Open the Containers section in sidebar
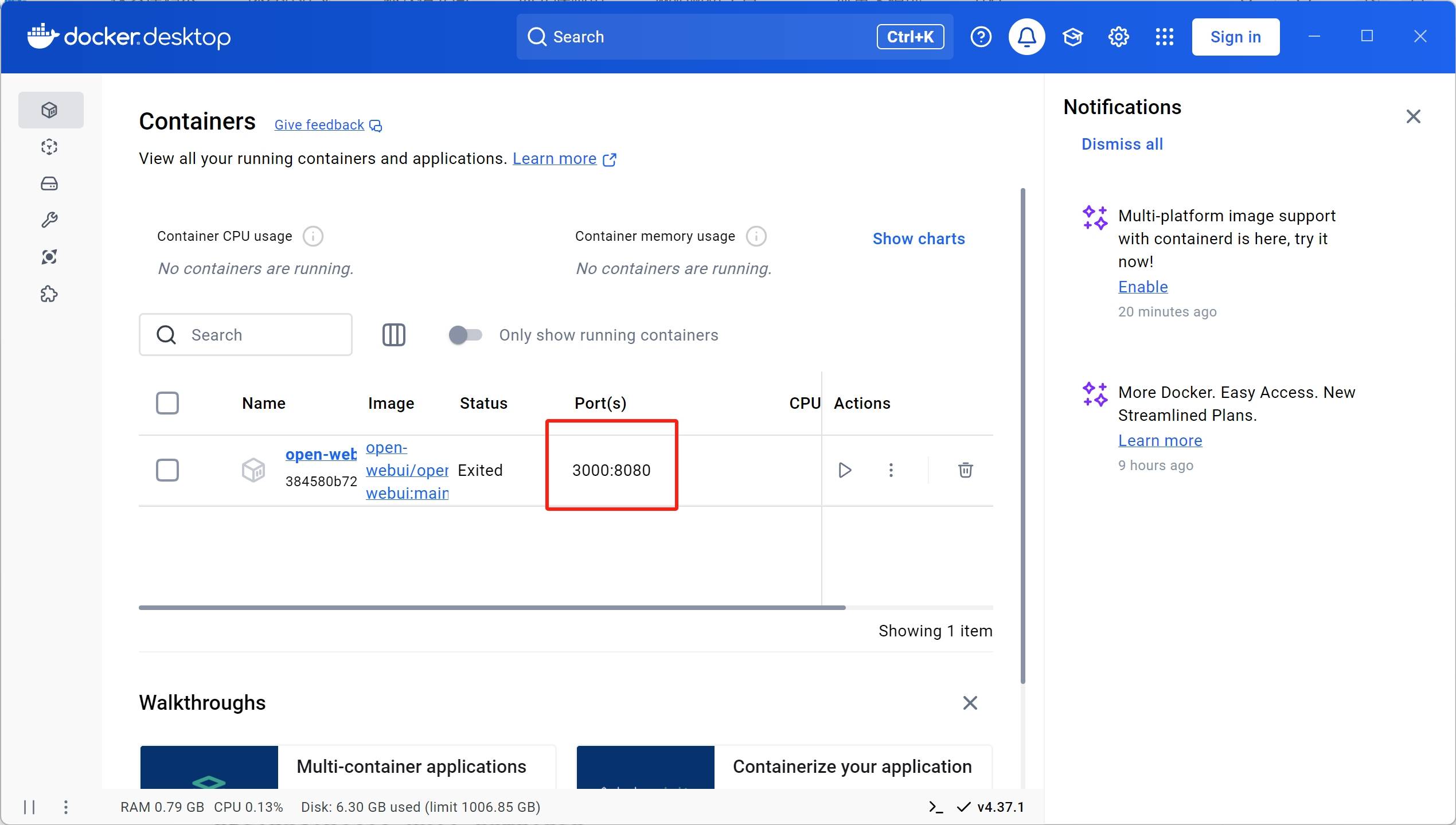Viewport: 1456px width, 825px height. [x=49, y=110]
